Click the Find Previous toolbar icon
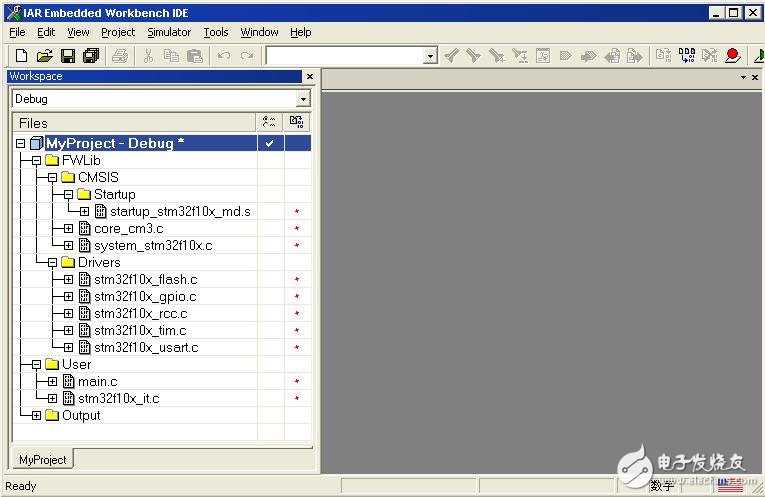The height and width of the screenshot is (497, 765). [451, 56]
